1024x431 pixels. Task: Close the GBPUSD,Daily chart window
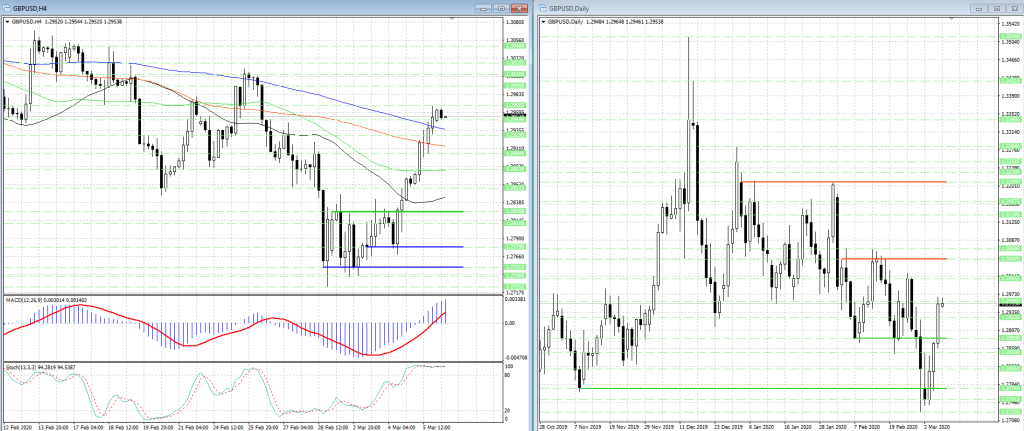(1014, 8)
